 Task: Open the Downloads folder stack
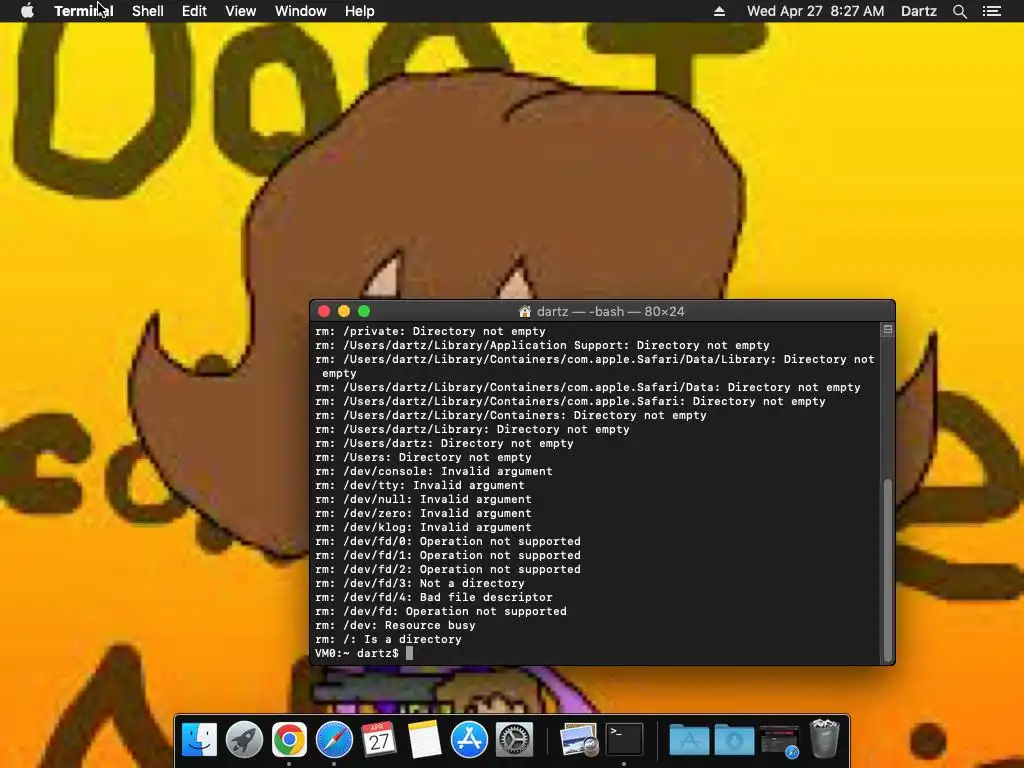pyautogui.click(x=734, y=740)
